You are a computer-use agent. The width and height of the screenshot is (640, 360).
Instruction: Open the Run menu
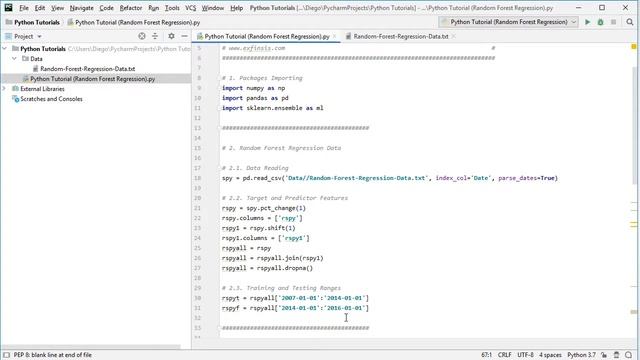click(153, 8)
